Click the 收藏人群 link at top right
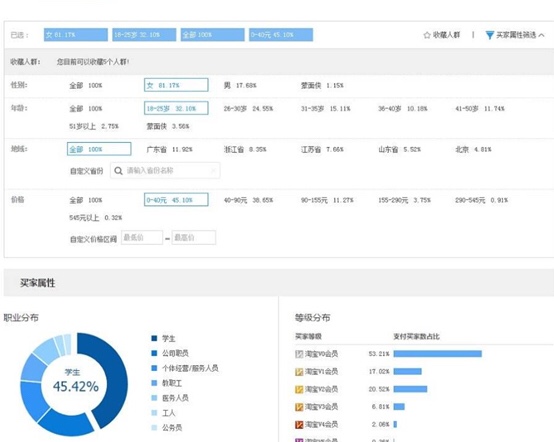Image resolution: width=554 pixels, height=442 pixels. pos(446,35)
